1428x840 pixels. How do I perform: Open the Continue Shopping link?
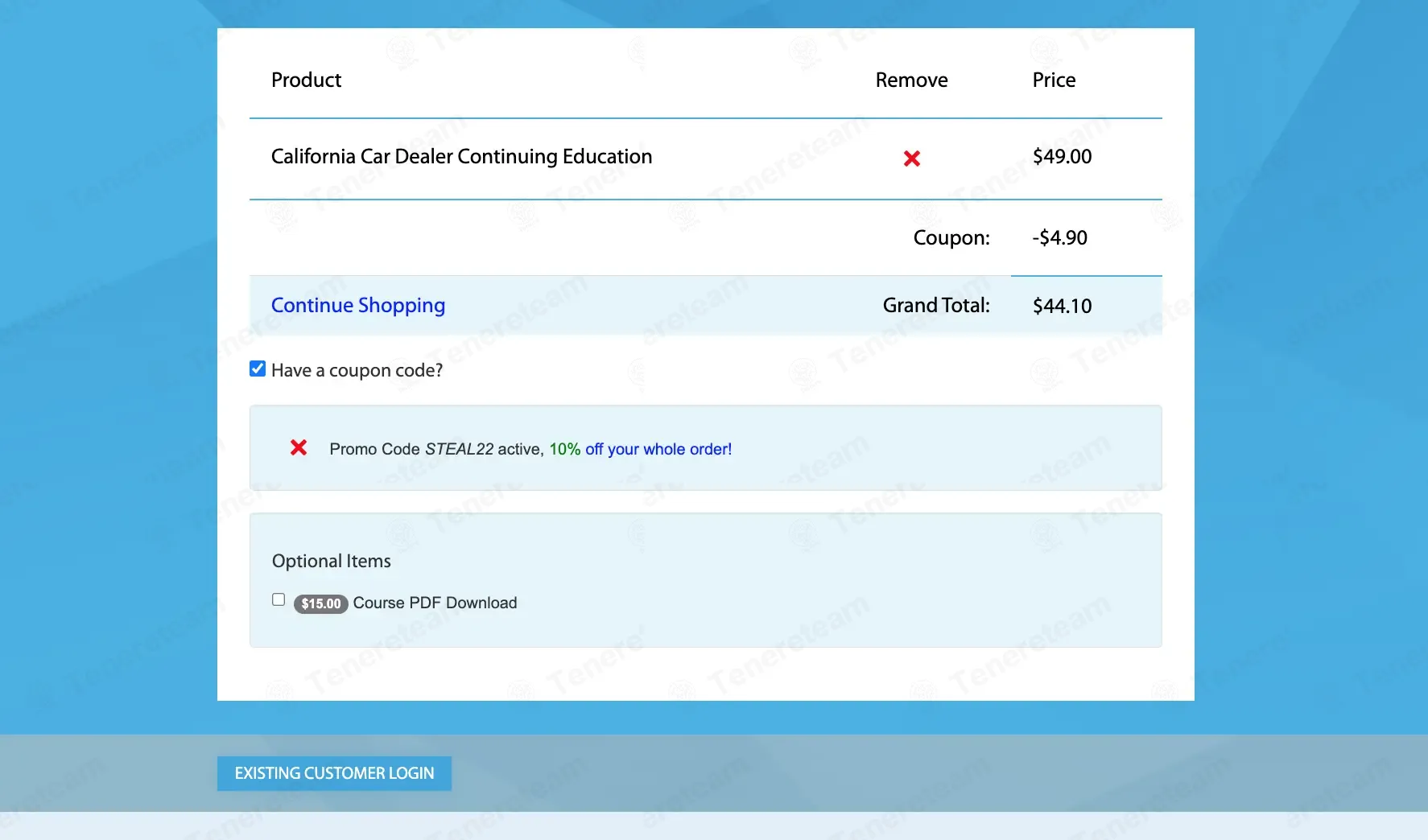click(x=358, y=305)
